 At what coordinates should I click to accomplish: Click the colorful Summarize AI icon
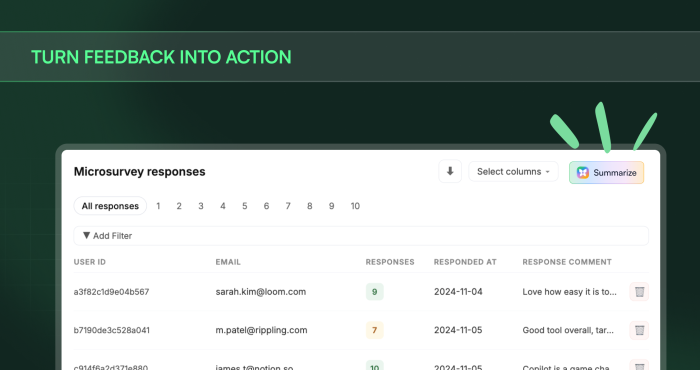[x=583, y=173]
